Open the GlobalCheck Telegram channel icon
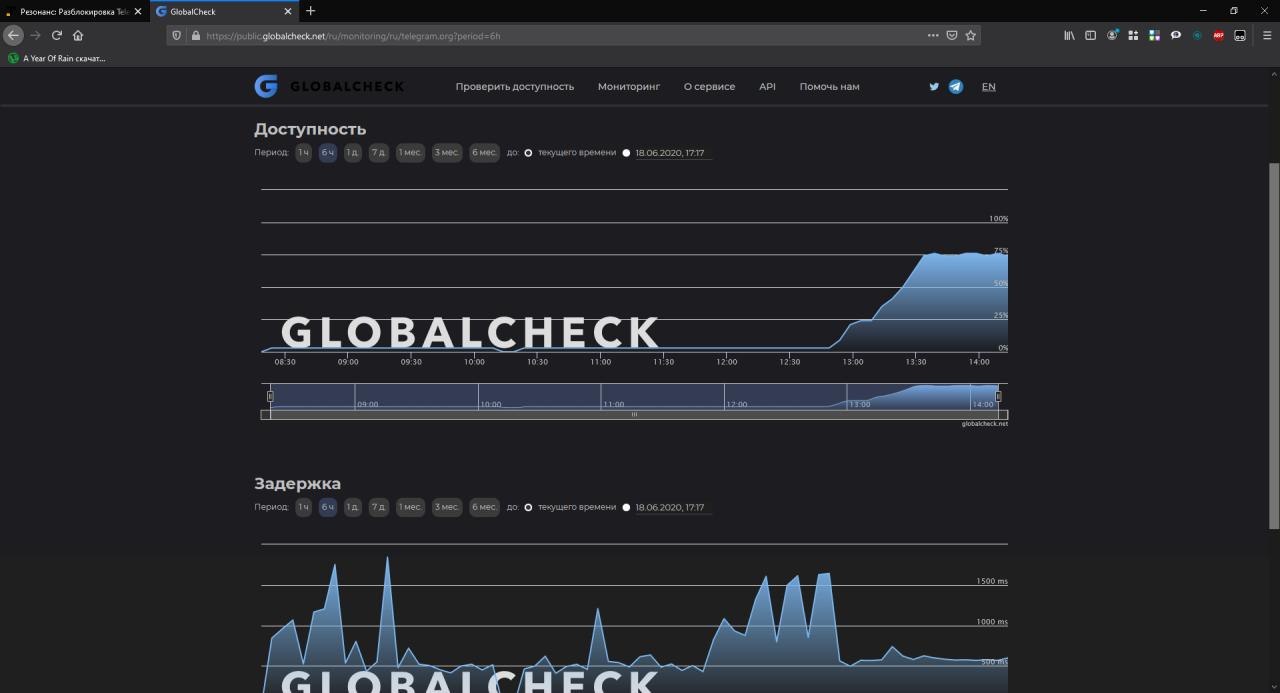 956,87
